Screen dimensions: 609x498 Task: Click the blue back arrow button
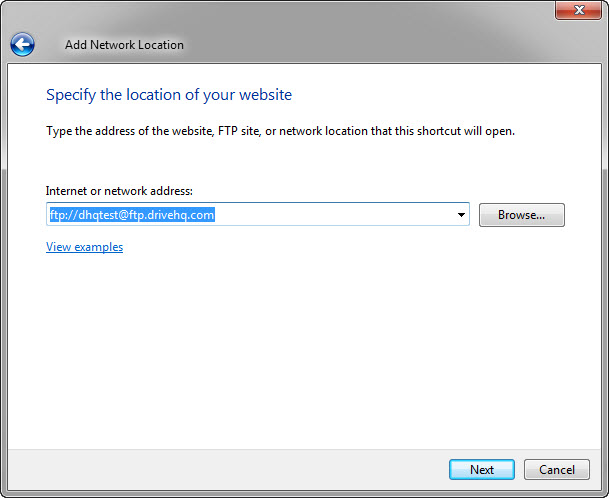[x=22, y=44]
